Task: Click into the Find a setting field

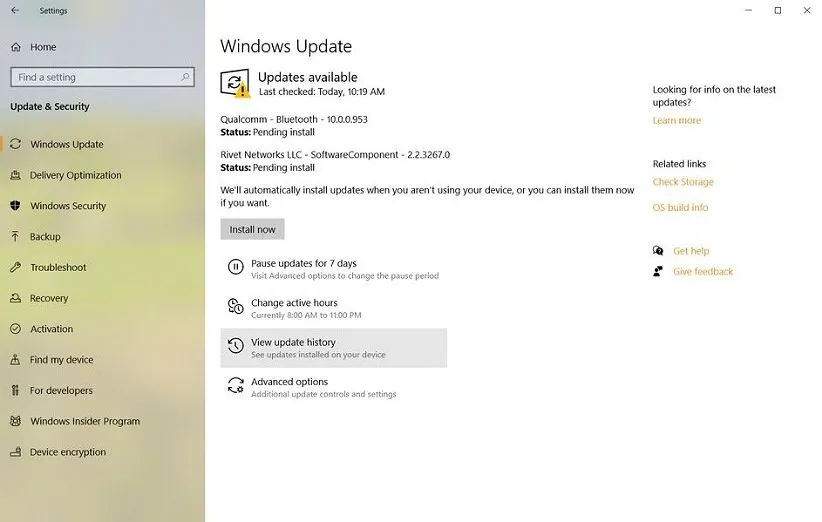Action: click(x=95, y=77)
